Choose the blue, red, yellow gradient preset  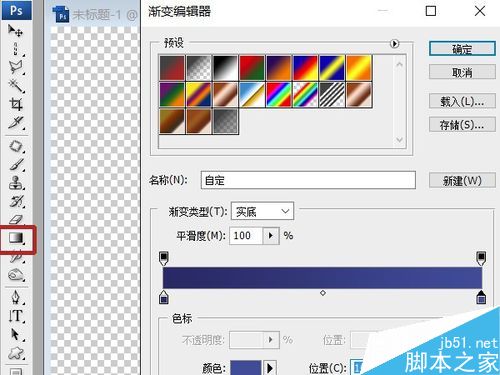(x=305, y=68)
